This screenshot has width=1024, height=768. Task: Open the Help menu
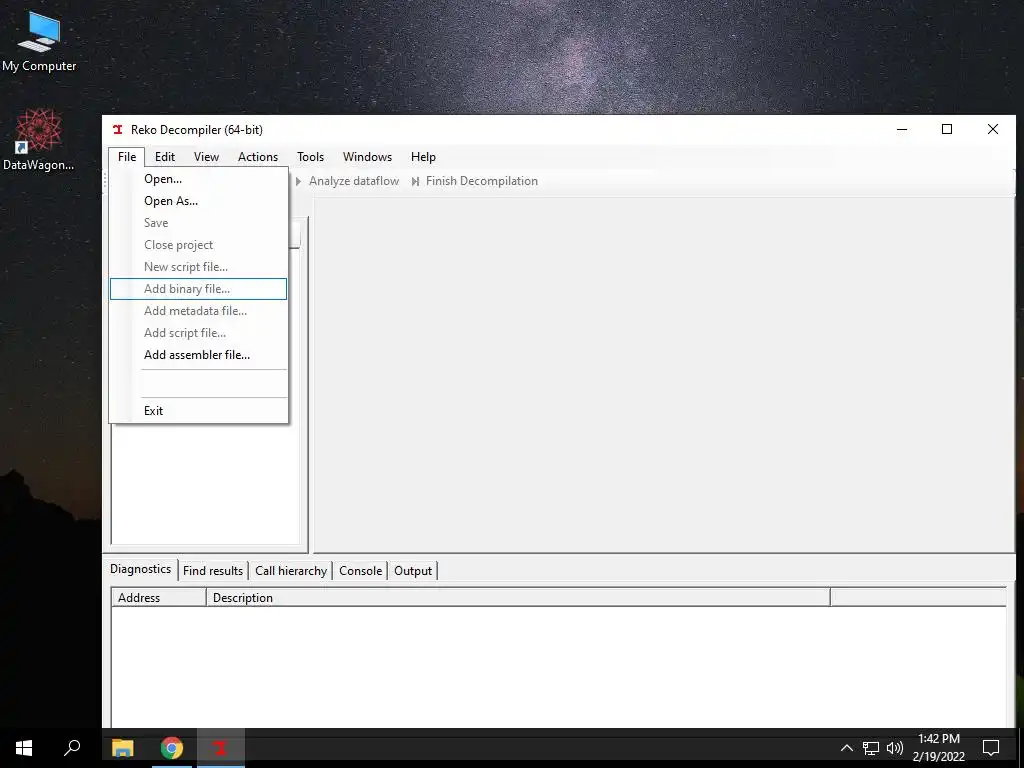[423, 157]
